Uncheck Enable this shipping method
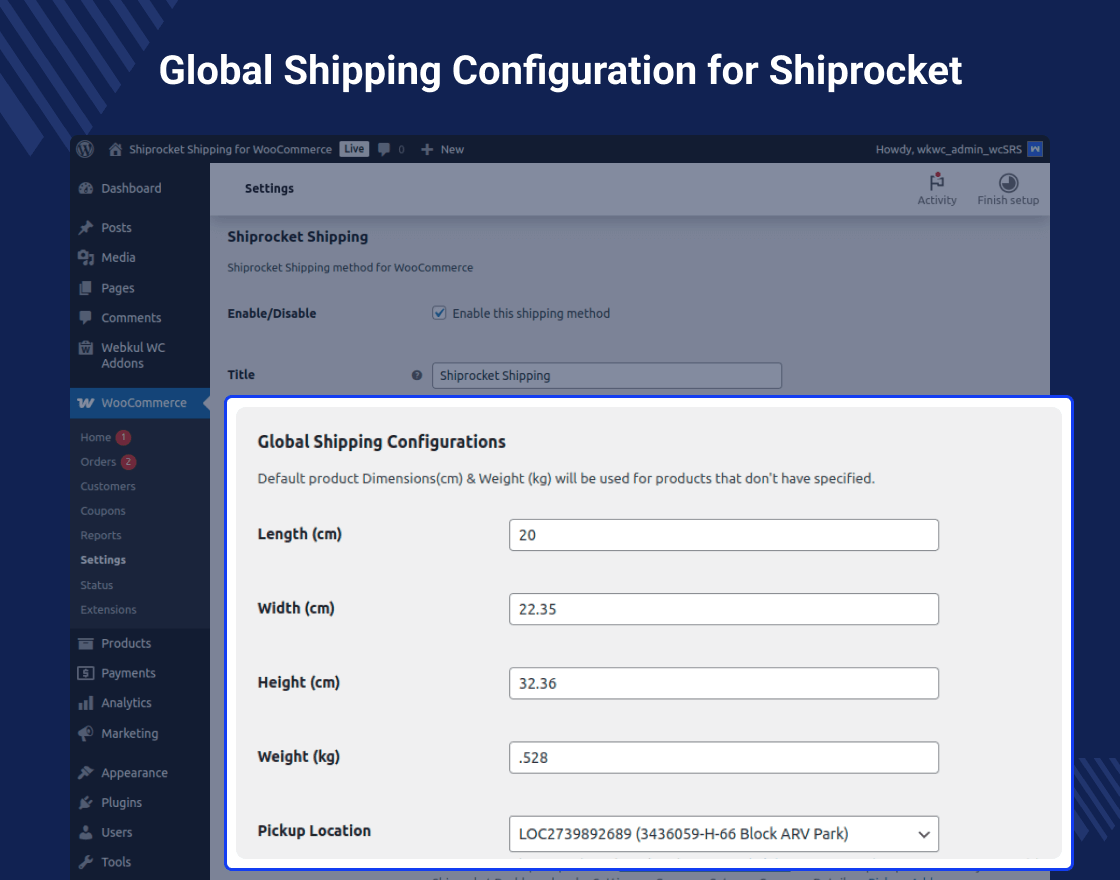 point(439,313)
